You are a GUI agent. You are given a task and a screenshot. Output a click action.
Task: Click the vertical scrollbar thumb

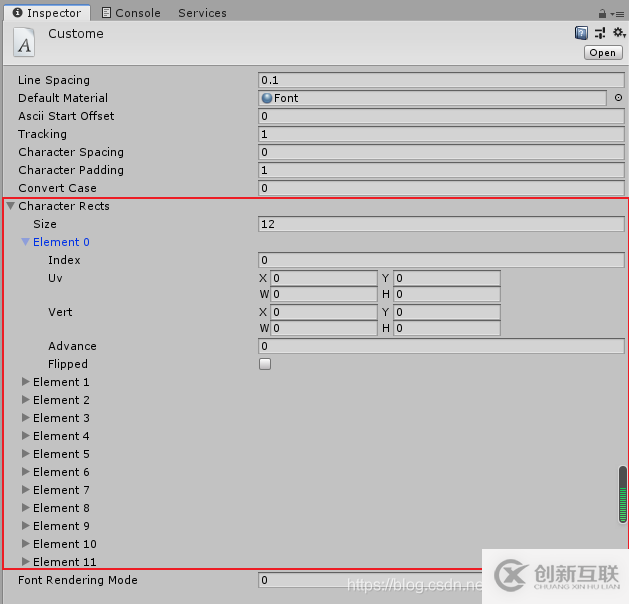tap(623, 494)
